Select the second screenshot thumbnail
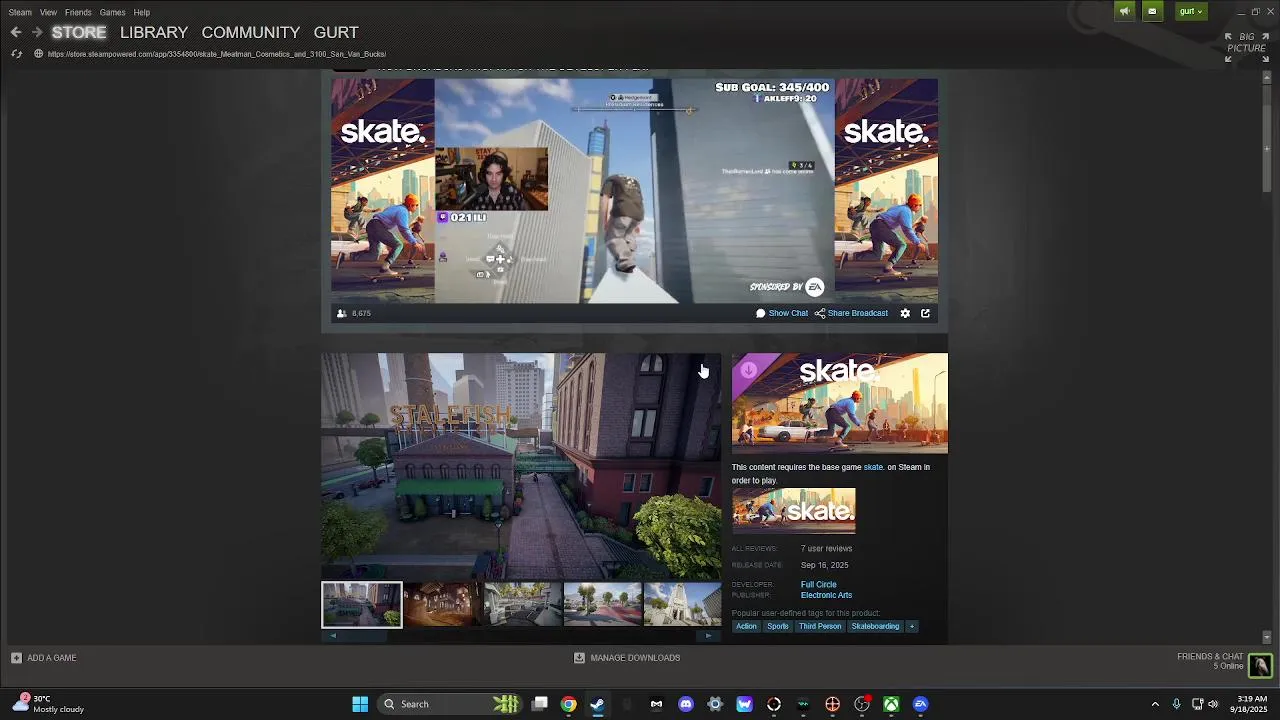Screen dimensions: 1280x720 pyautogui.click(x=442, y=605)
